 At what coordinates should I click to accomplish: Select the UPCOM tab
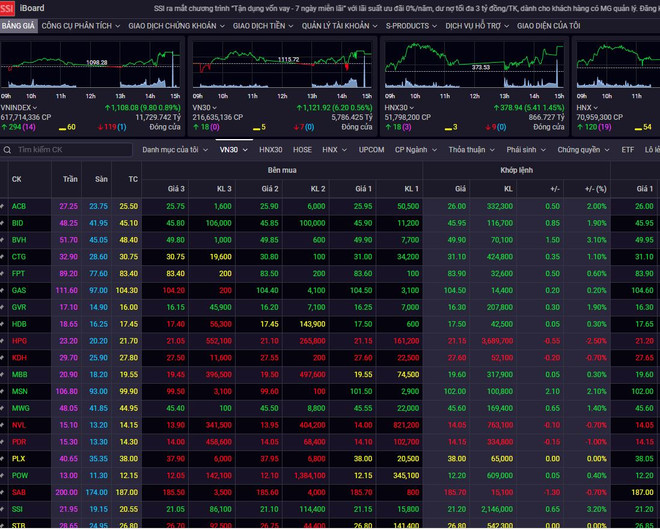[371, 150]
